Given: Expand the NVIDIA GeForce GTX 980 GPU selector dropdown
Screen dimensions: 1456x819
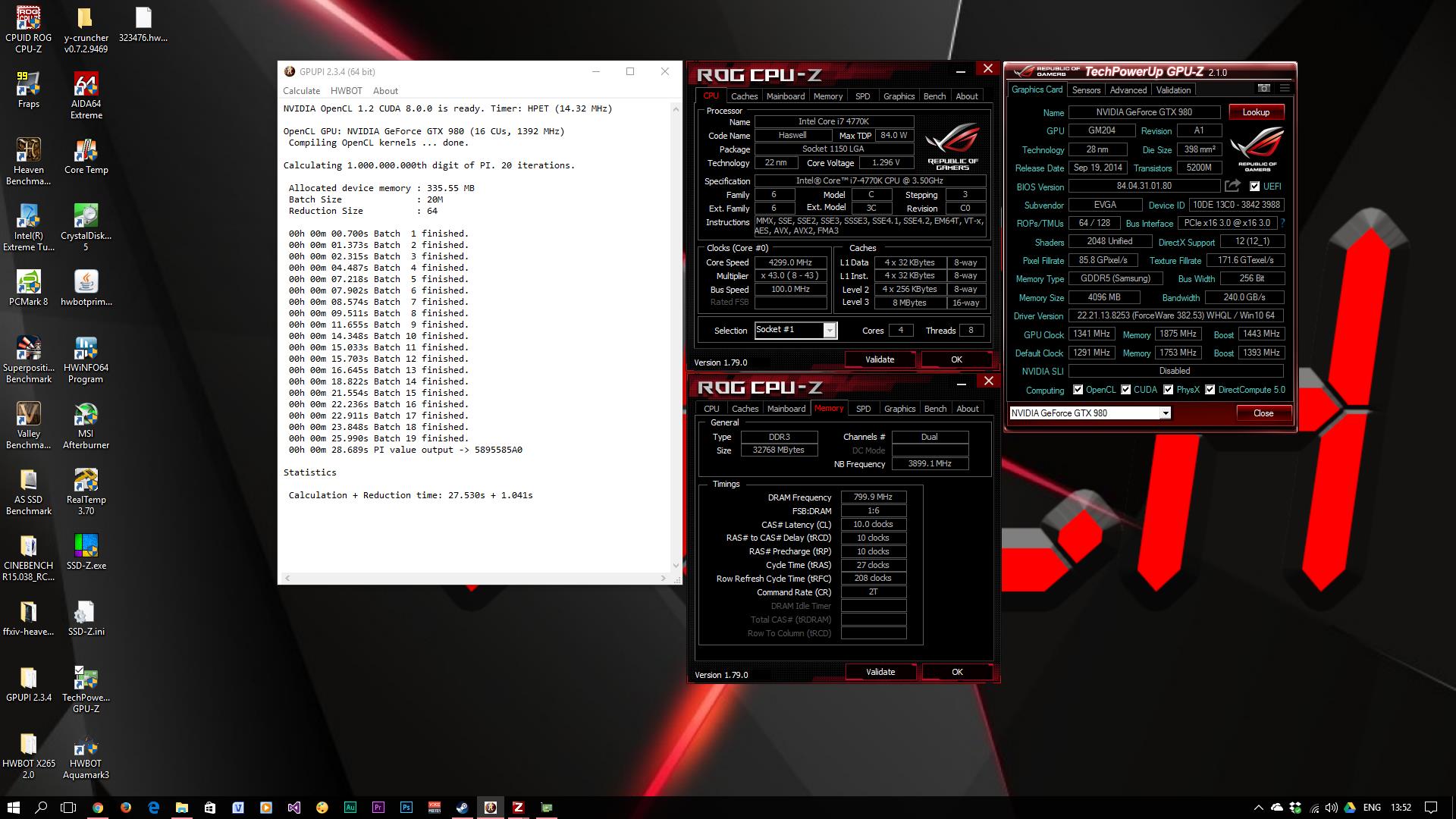Looking at the screenshot, I should point(1165,413).
